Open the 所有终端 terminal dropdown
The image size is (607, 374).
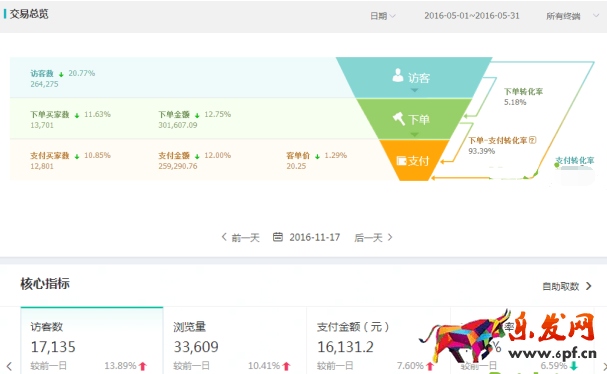[x=572, y=16]
